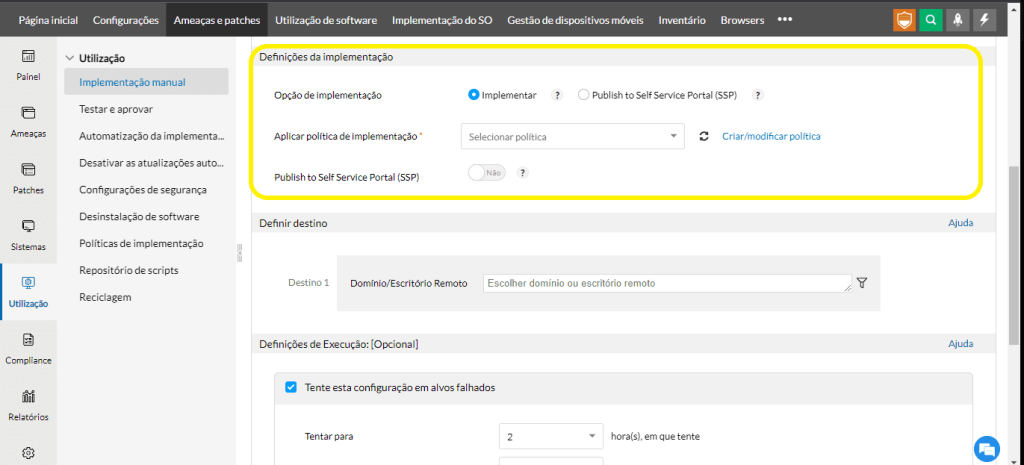
Task: Toggle the Publish to Self Service Portal switch
Action: click(487, 173)
